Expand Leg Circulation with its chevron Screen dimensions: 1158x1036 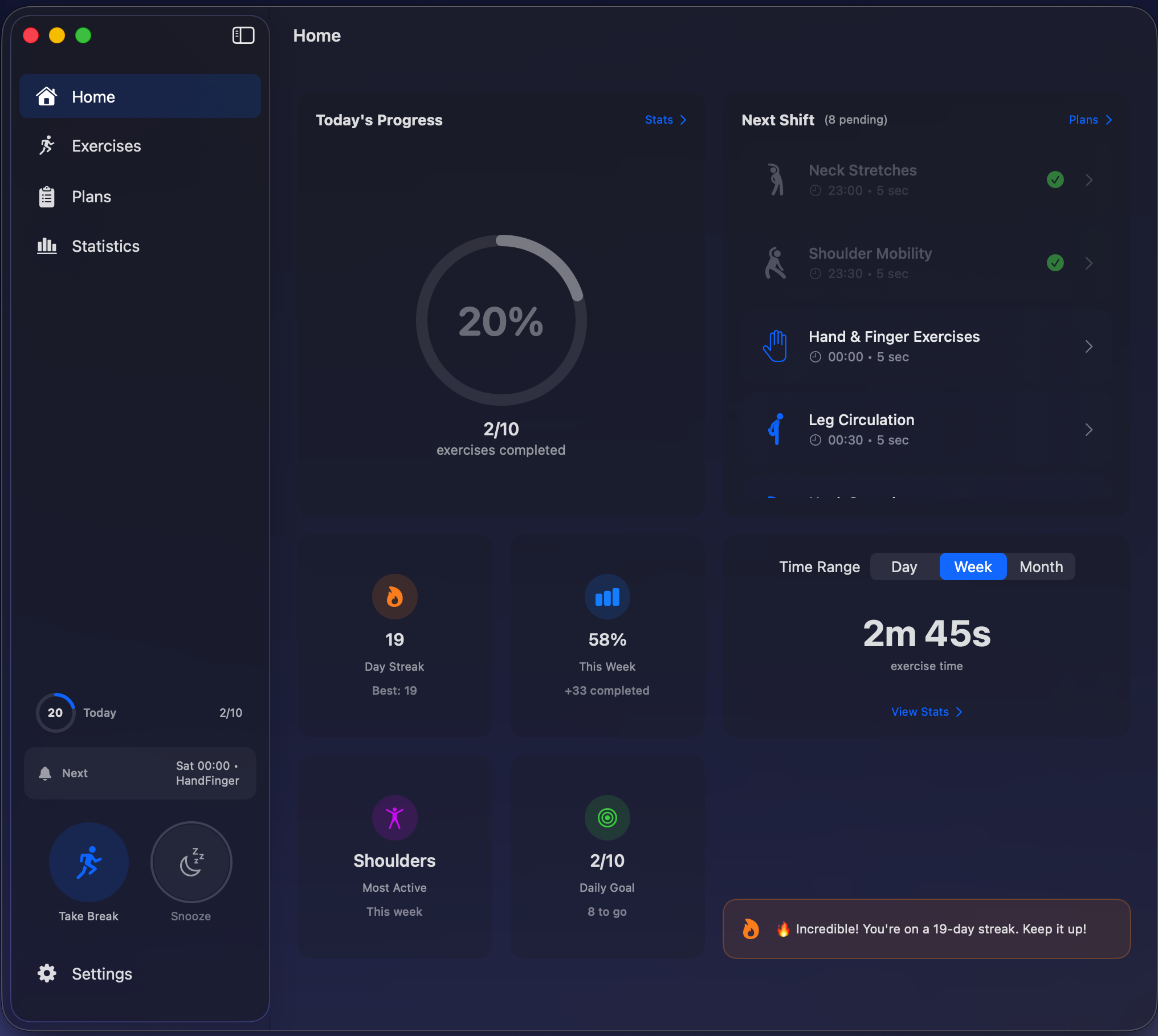click(x=1088, y=430)
